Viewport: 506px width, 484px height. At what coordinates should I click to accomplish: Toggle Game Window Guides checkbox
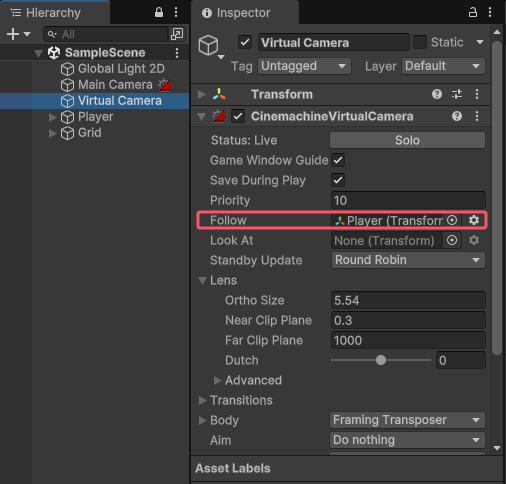pos(338,160)
